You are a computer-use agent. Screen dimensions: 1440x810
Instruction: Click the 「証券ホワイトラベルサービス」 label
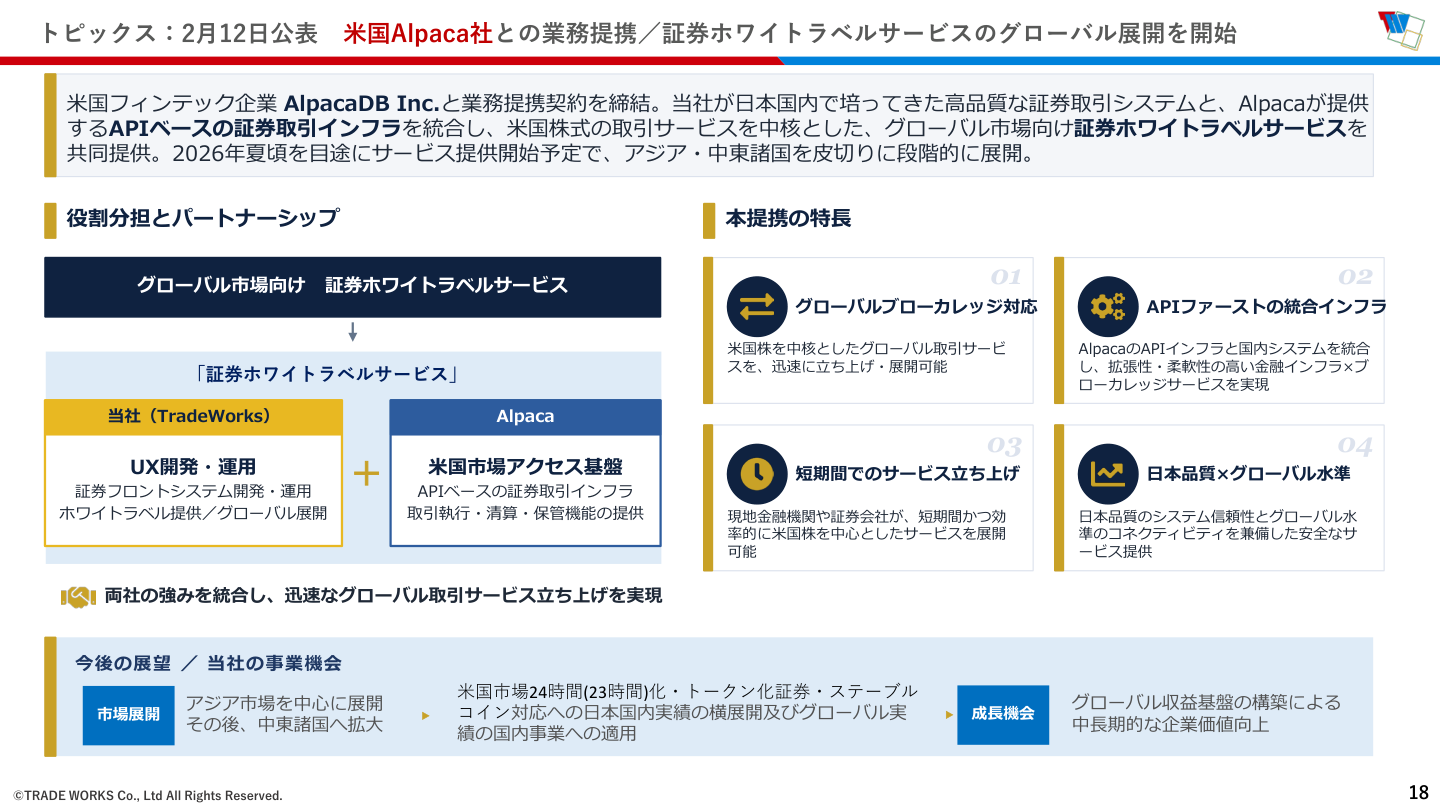click(x=326, y=375)
